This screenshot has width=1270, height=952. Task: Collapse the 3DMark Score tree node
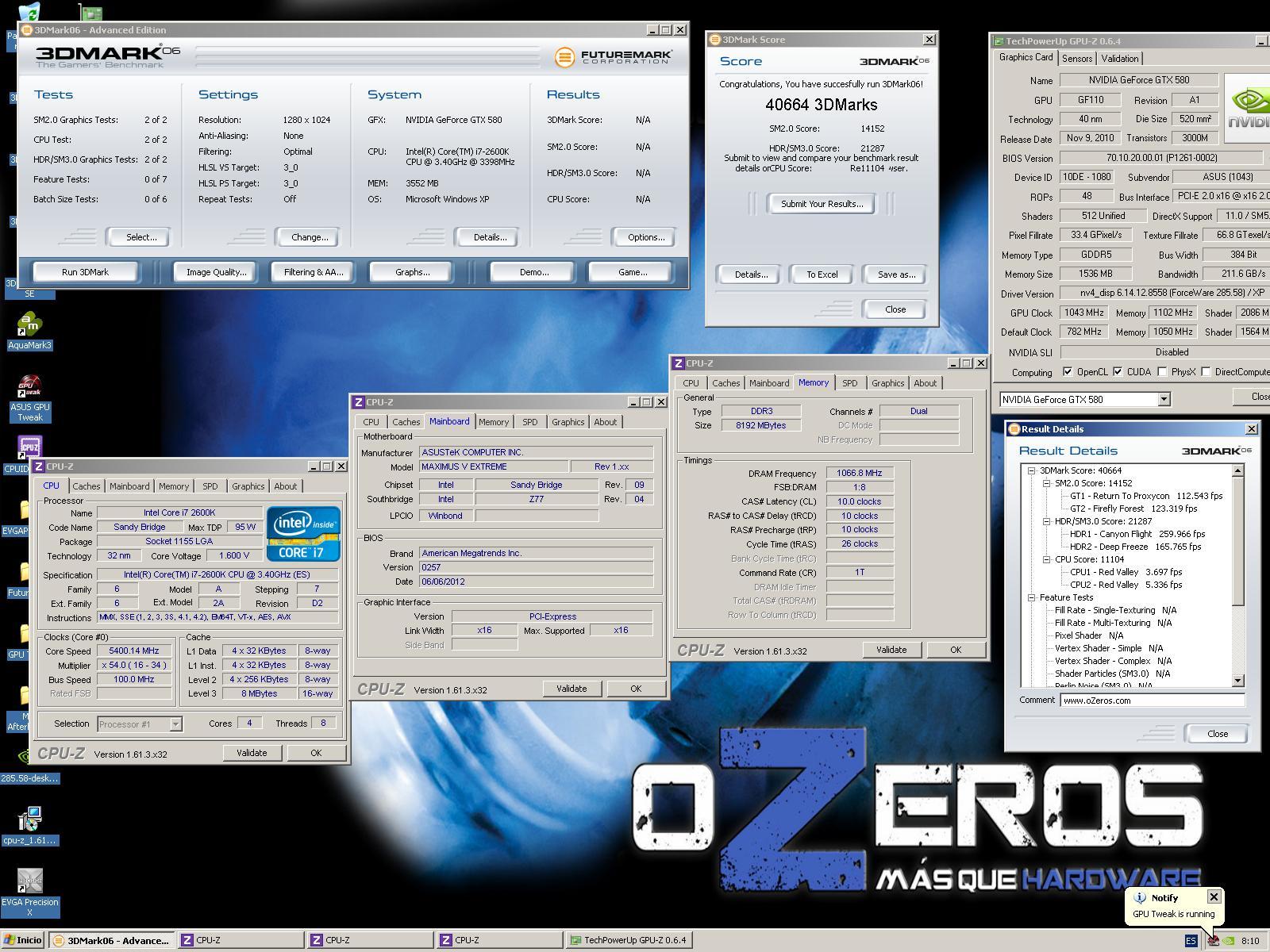[1032, 470]
